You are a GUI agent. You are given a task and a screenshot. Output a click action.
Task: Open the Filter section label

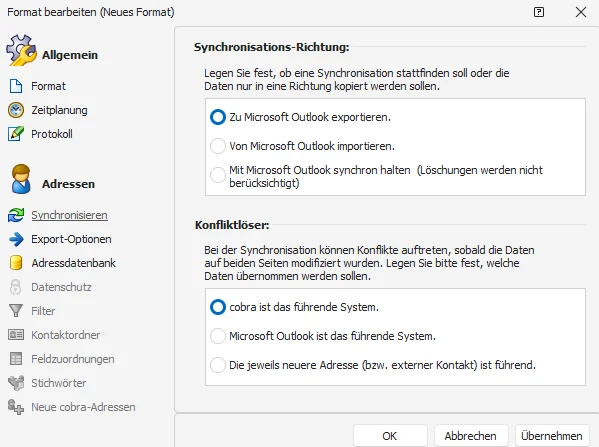(x=43, y=311)
